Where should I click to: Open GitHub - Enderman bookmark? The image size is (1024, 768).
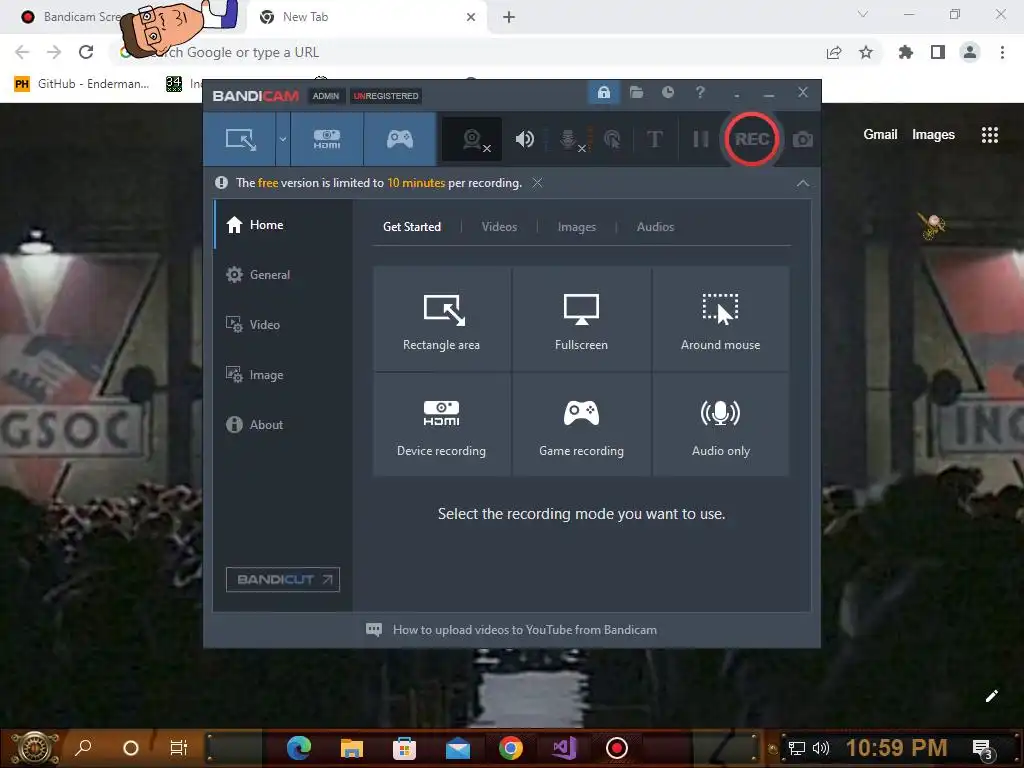[x=82, y=84]
